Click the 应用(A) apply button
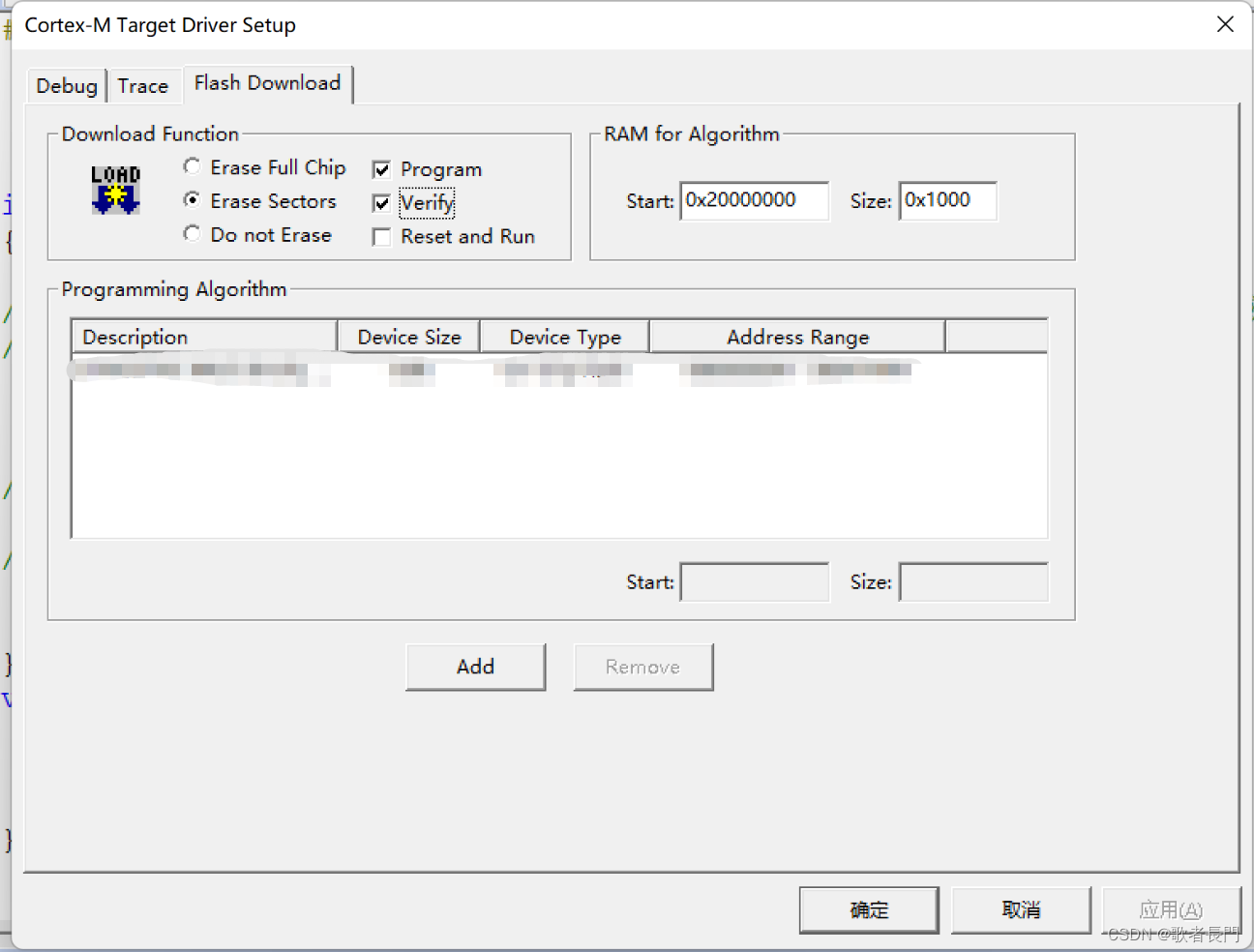Image resolution: width=1254 pixels, height=952 pixels. [x=1172, y=909]
